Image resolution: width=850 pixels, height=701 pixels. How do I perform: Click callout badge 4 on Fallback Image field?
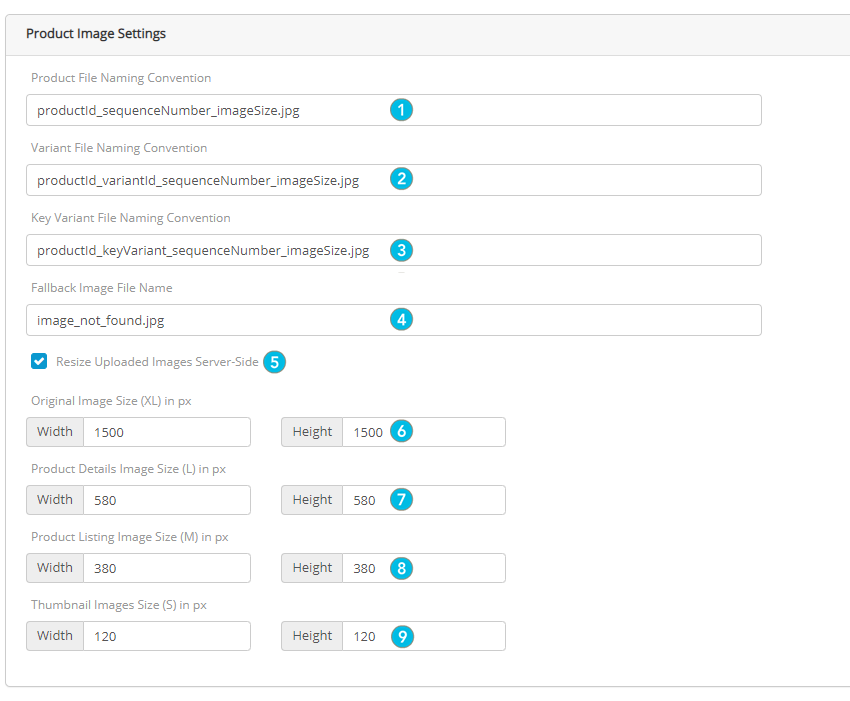point(401,320)
